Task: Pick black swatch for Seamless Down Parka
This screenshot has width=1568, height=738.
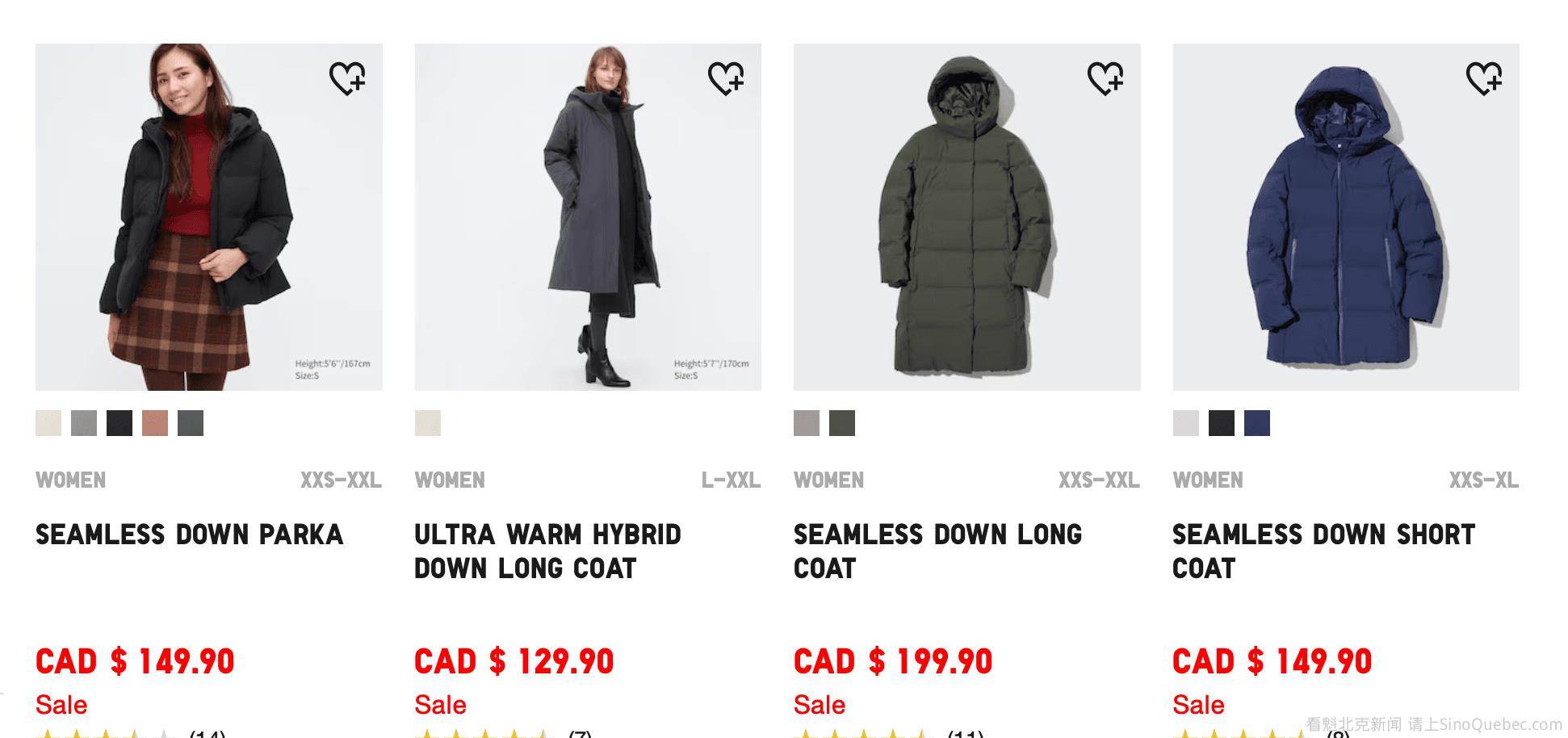Action: (x=119, y=423)
